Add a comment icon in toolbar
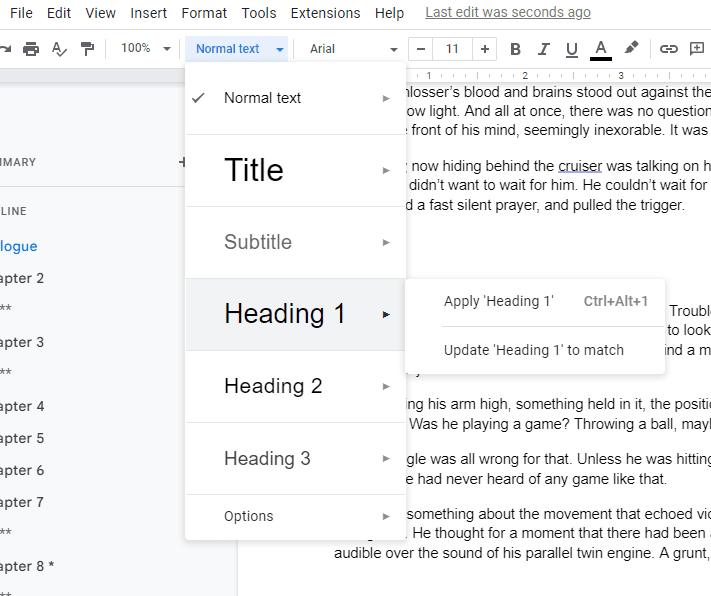711x596 pixels. pyautogui.click(x=696, y=48)
